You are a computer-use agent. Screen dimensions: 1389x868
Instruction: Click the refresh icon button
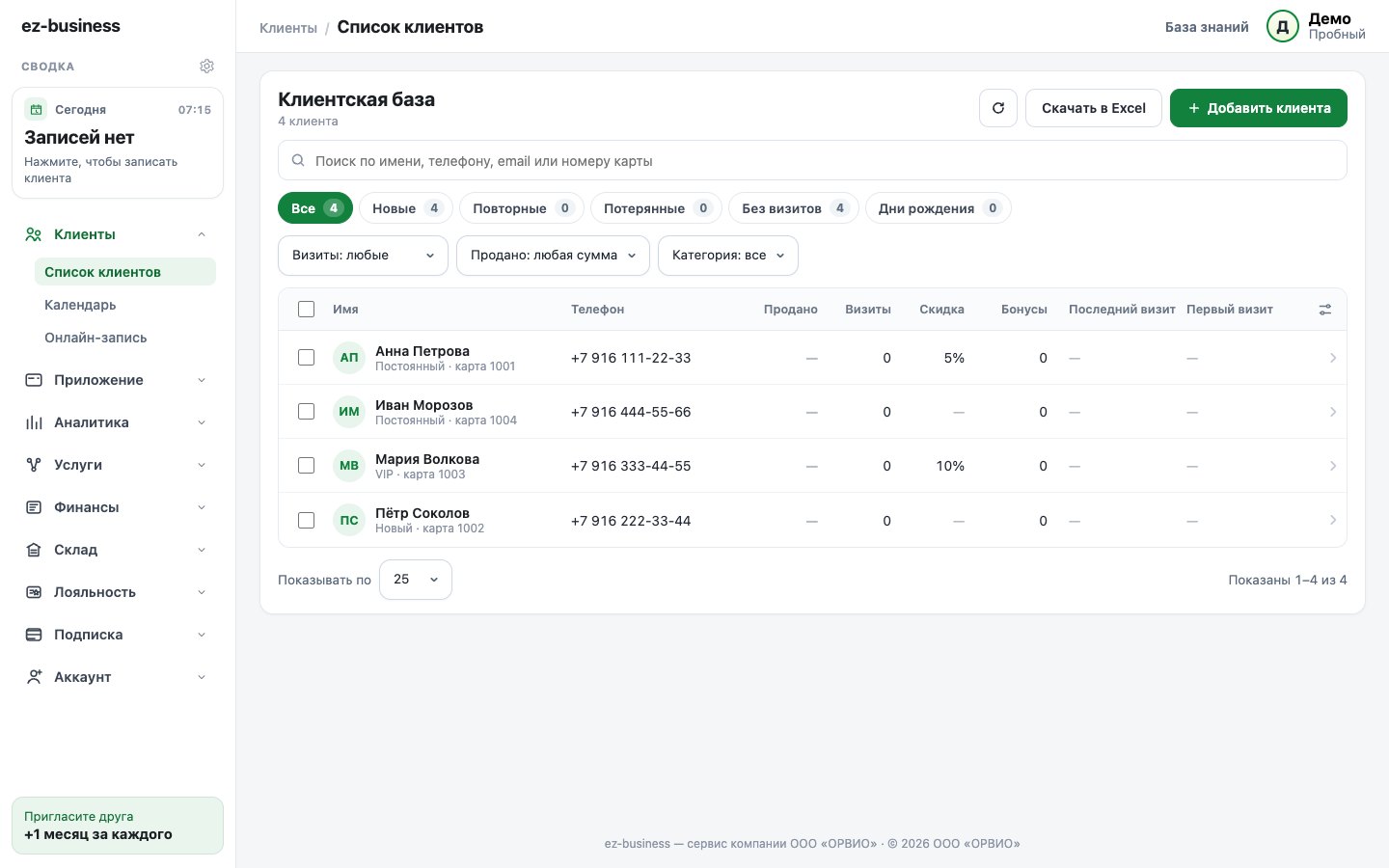[998, 108]
